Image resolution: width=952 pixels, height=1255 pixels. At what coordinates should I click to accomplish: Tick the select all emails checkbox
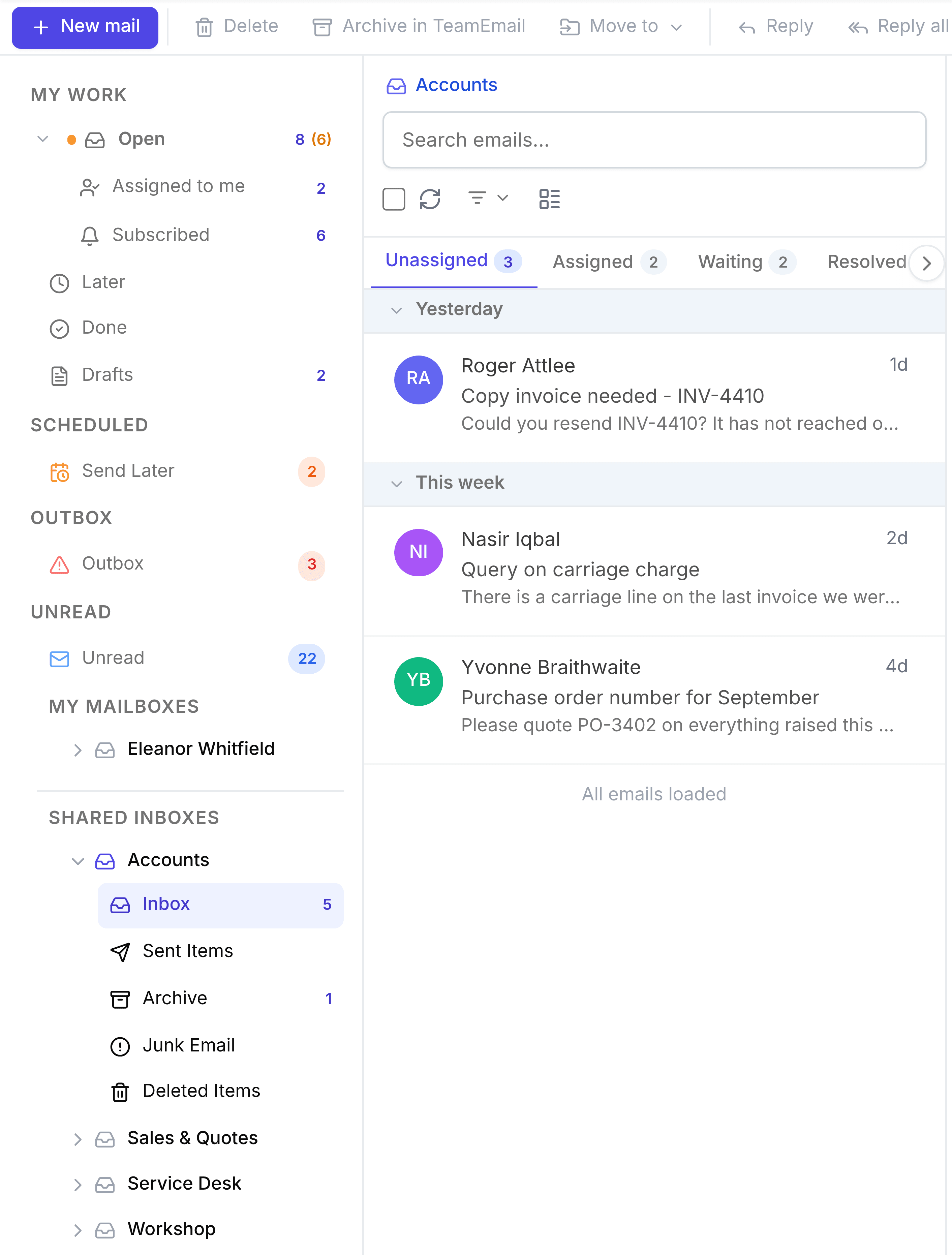point(394,199)
